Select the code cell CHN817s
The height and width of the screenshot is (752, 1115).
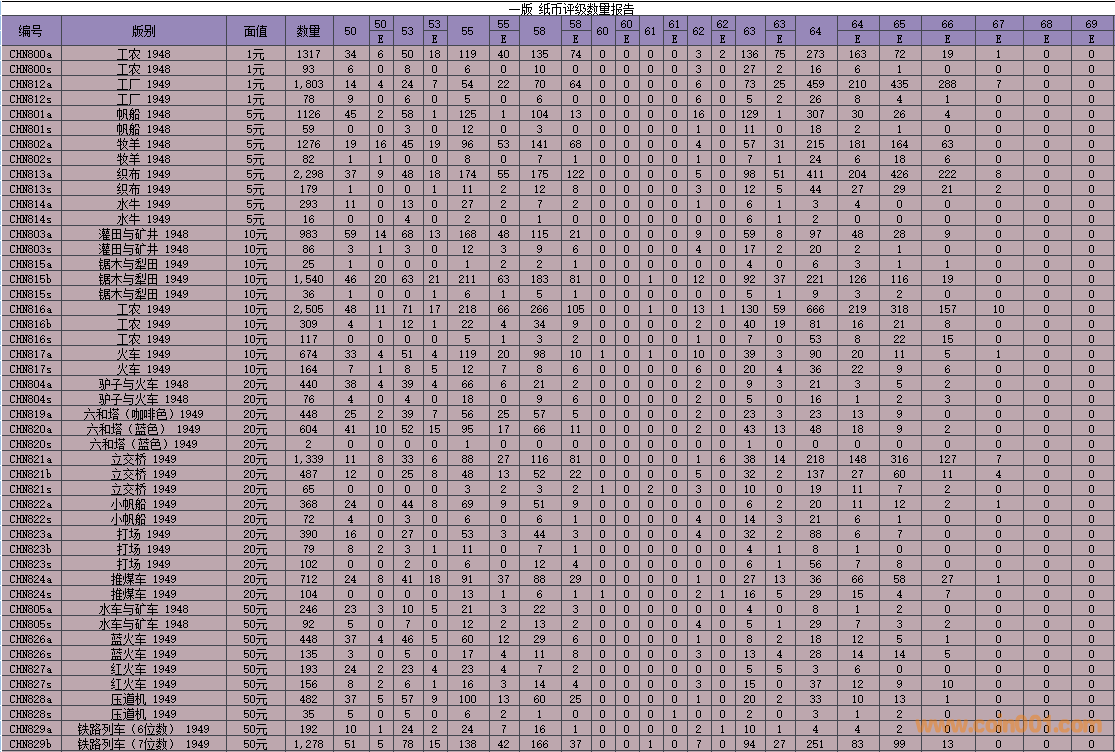tap(31, 369)
